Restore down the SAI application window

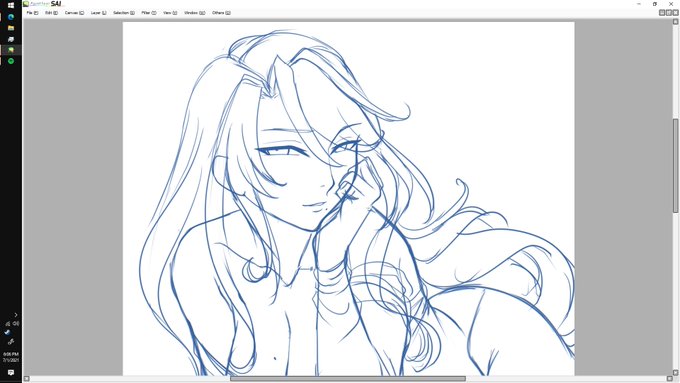point(655,4)
